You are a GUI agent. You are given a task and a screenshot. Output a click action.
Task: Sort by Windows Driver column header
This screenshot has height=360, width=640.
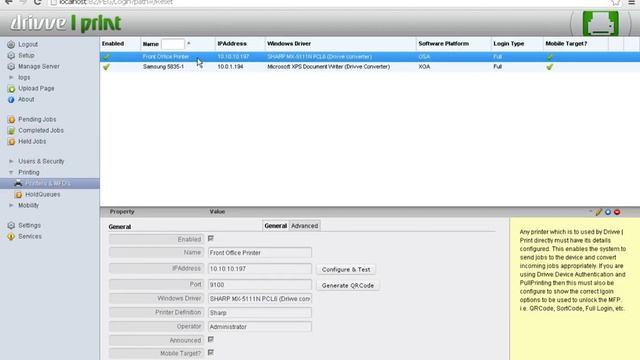click(x=289, y=44)
